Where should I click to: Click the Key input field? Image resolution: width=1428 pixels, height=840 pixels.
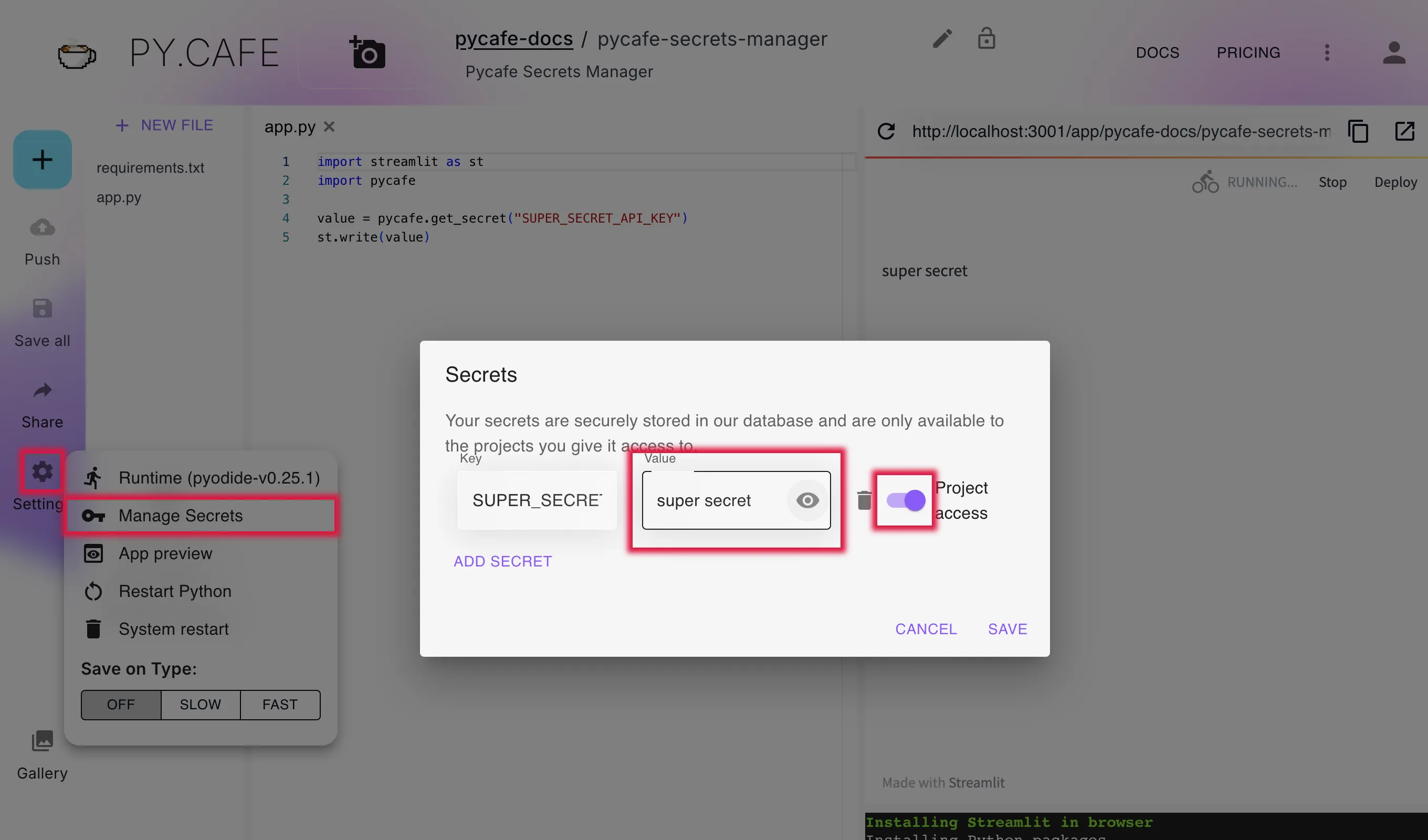[537, 500]
